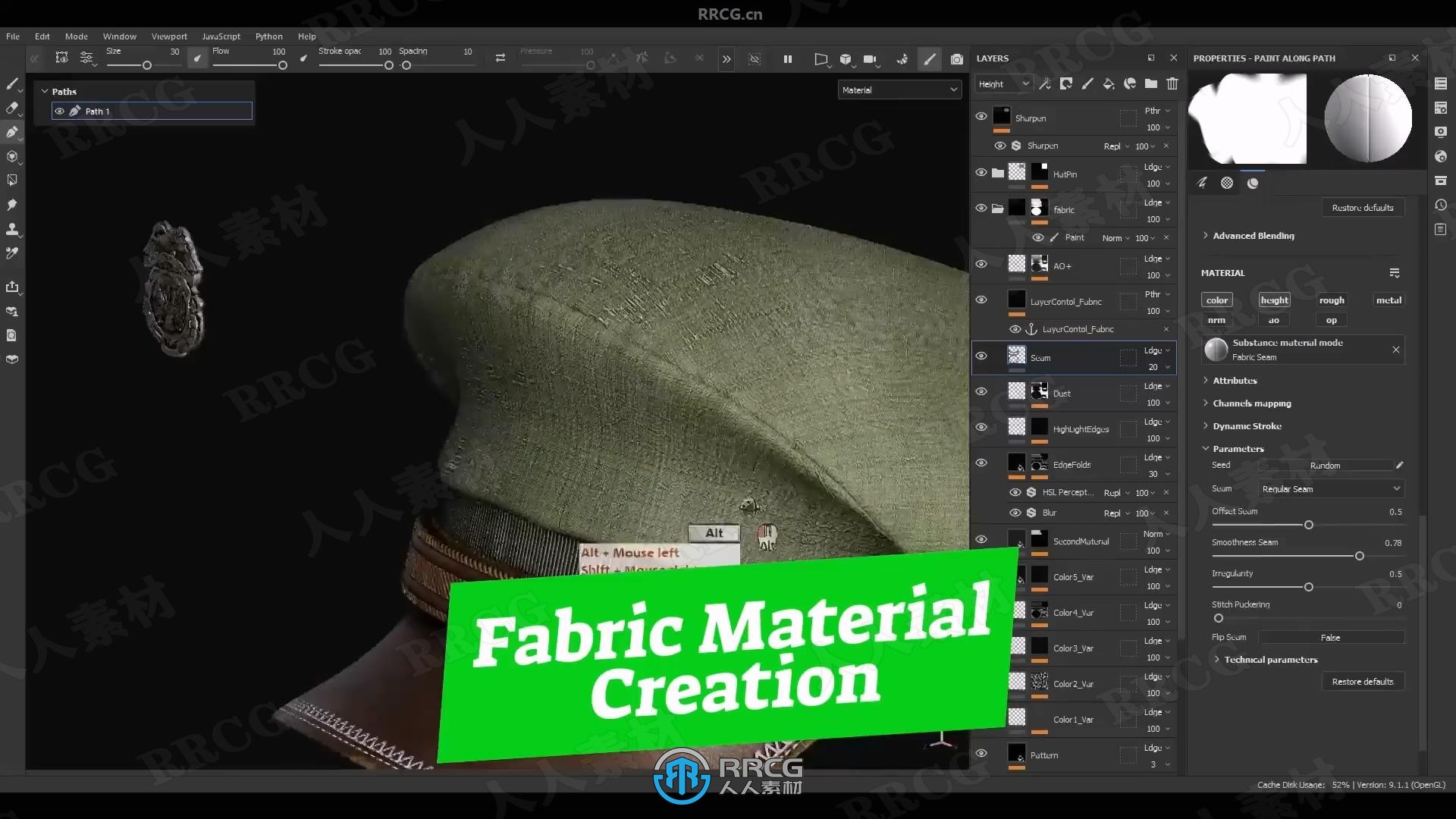
Task: Select the Paint brush tool in left toolbar
Action: 12,83
